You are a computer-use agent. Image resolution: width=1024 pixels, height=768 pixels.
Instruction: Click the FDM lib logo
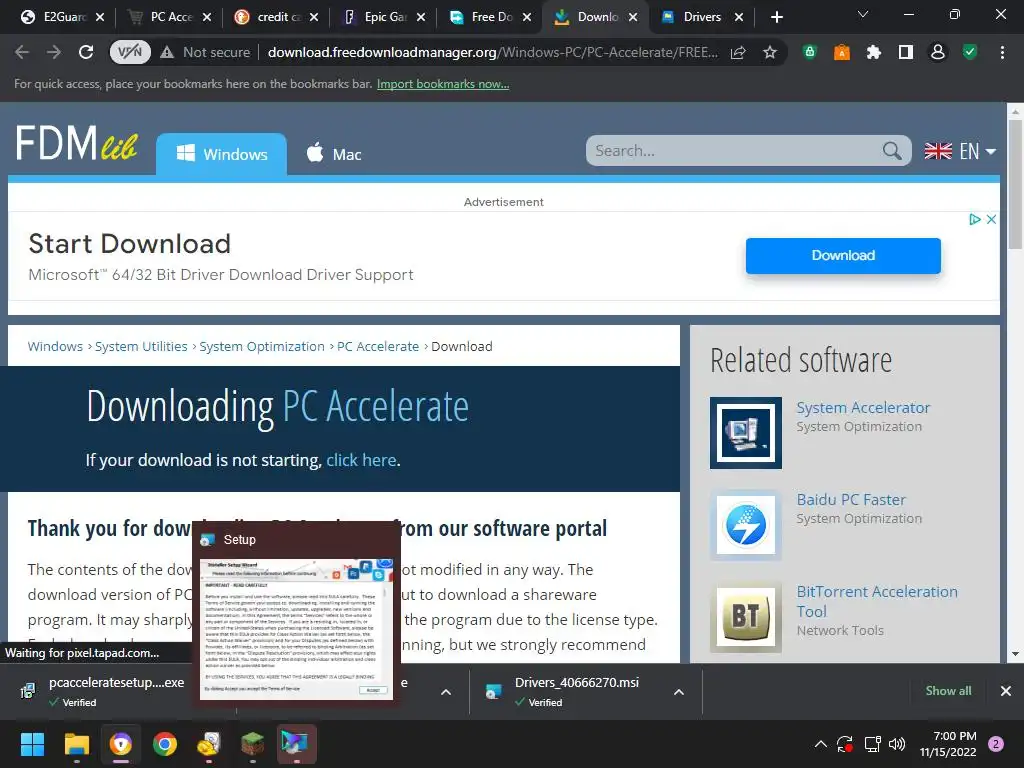[77, 144]
